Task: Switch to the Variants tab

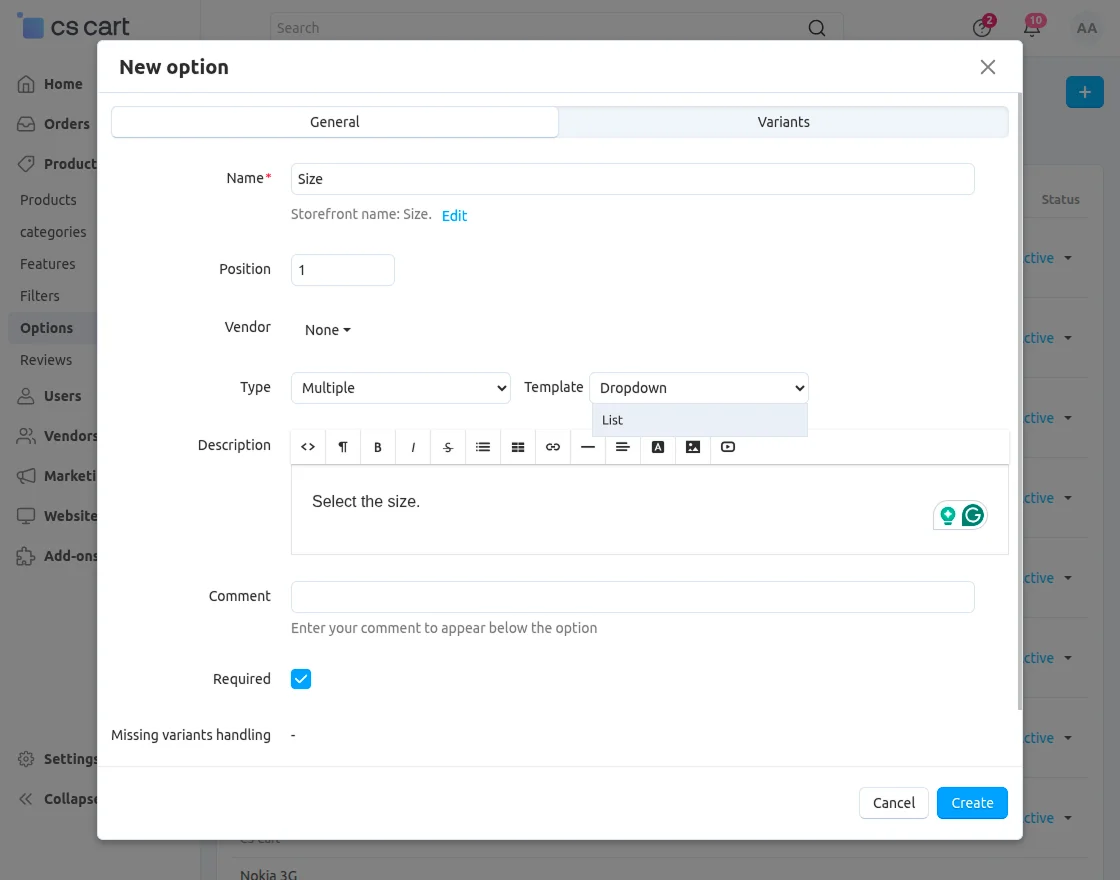Action: click(783, 121)
